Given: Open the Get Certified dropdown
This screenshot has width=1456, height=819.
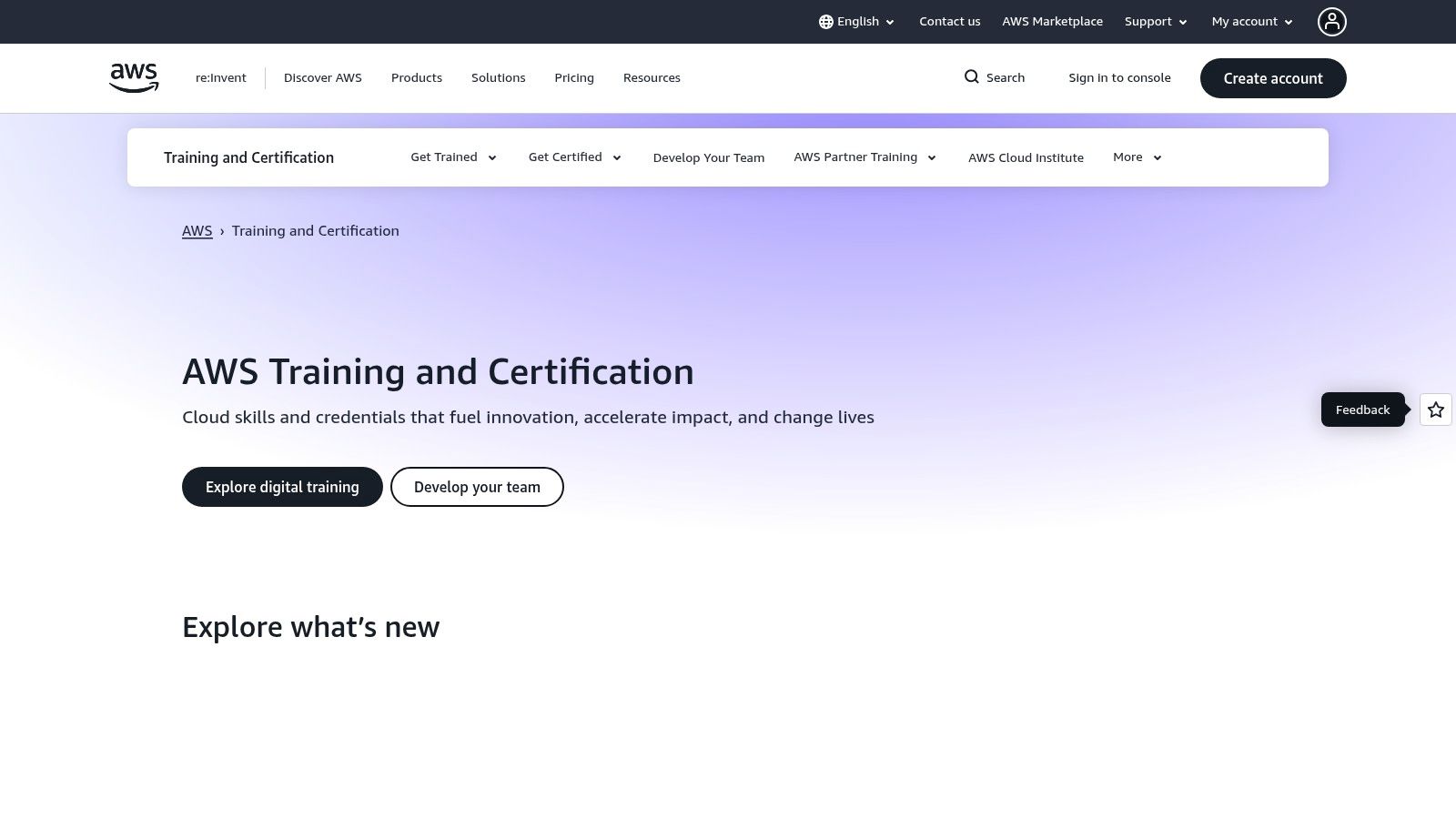Looking at the screenshot, I should click(x=573, y=157).
